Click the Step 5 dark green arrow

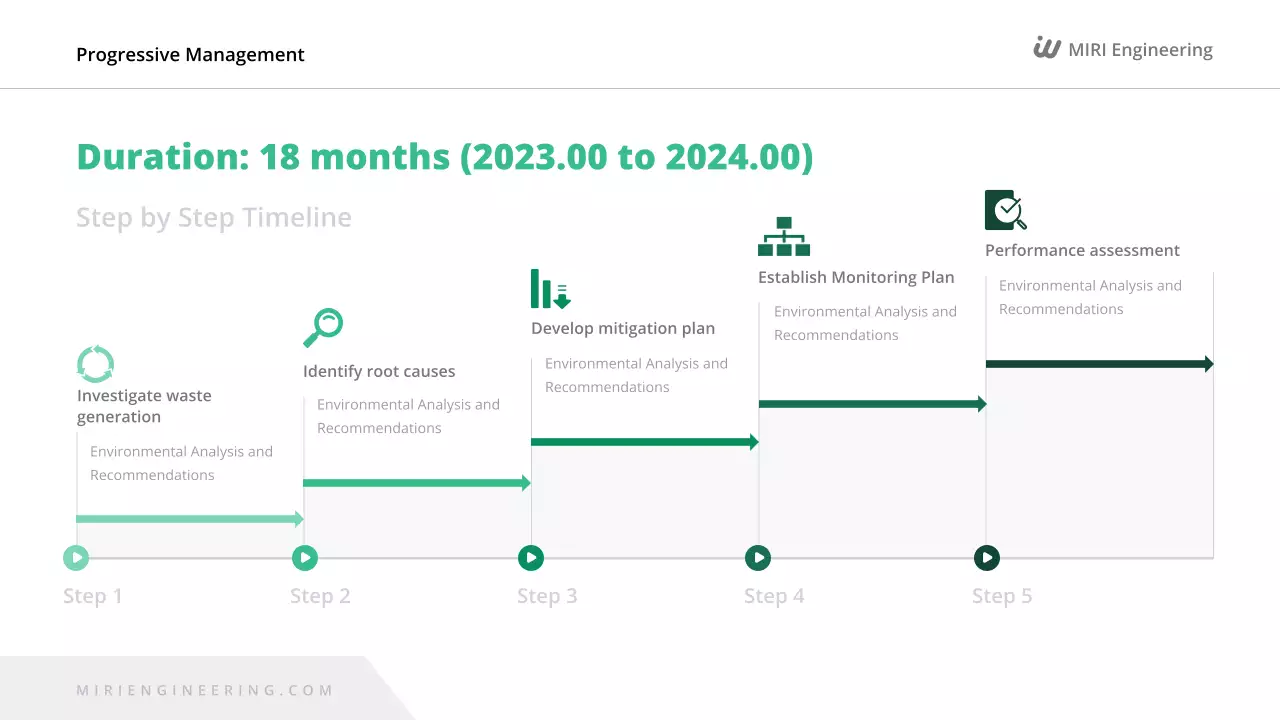pyautogui.click(x=1099, y=364)
